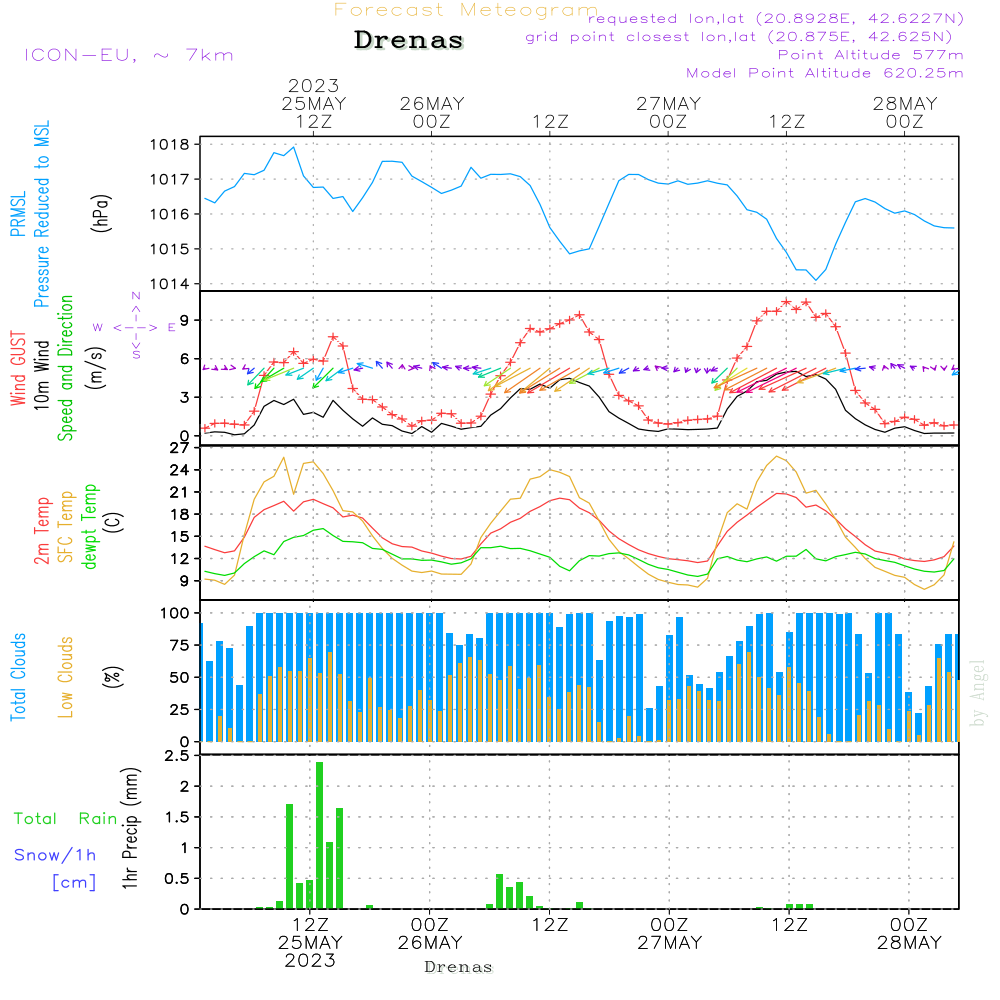Click the '2m Temp' legend label
Image resolution: width=1000 pixels, height=1000 pixels.
click(x=41, y=531)
